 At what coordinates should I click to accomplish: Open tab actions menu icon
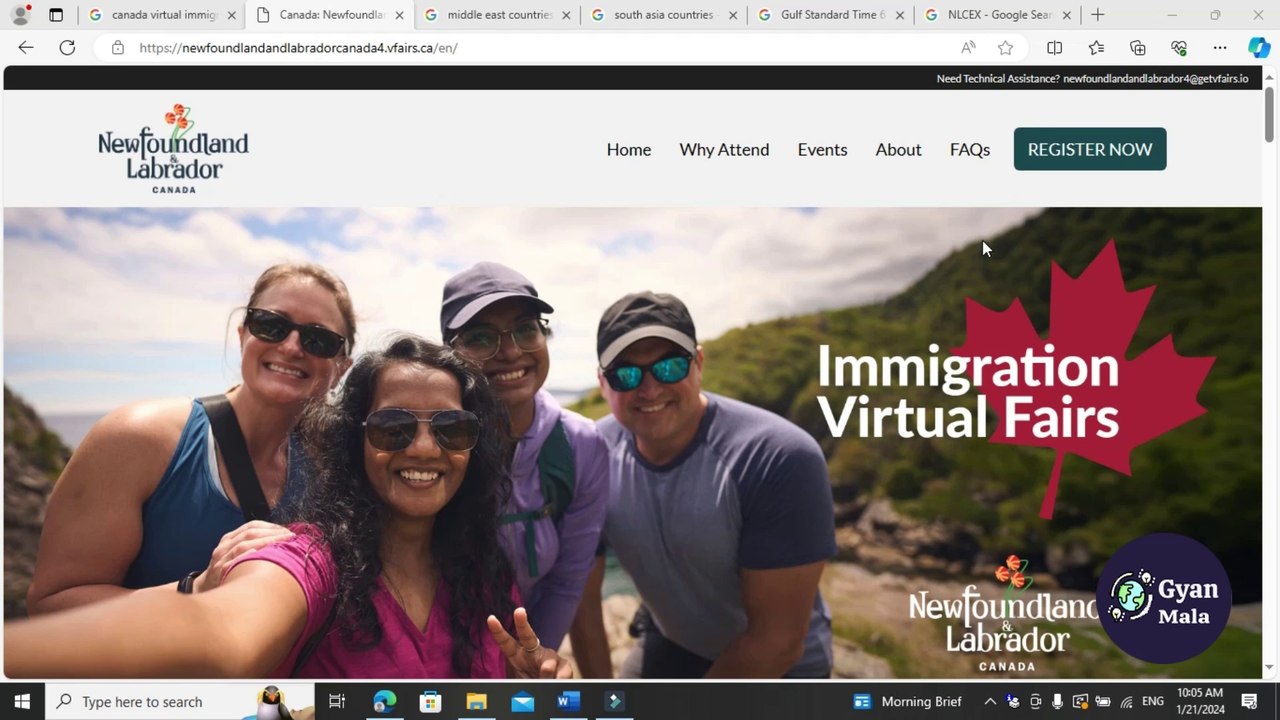(x=56, y=15)
